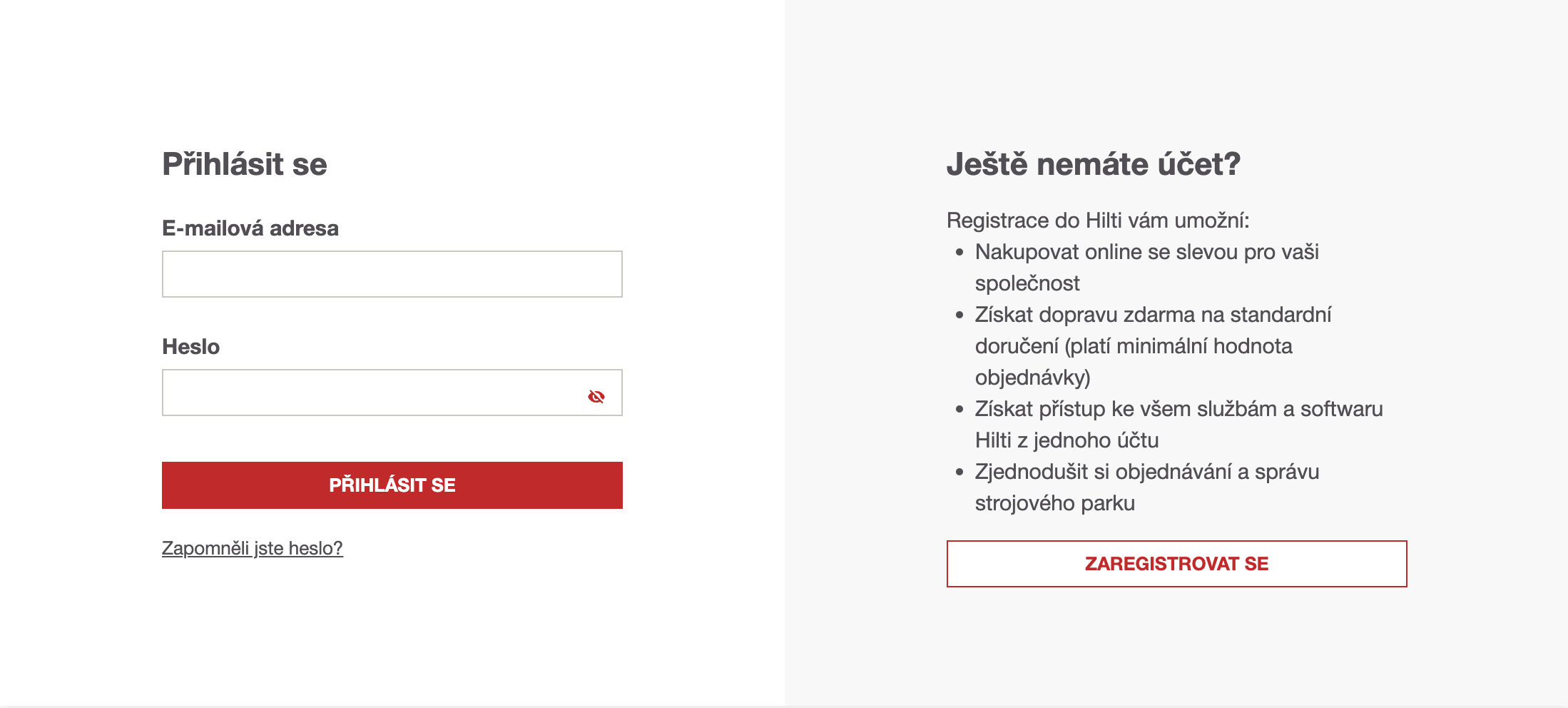Click the 'Získat přístup ke všem službám' item
This screenshot has width=1568, height=708.
1179,425
